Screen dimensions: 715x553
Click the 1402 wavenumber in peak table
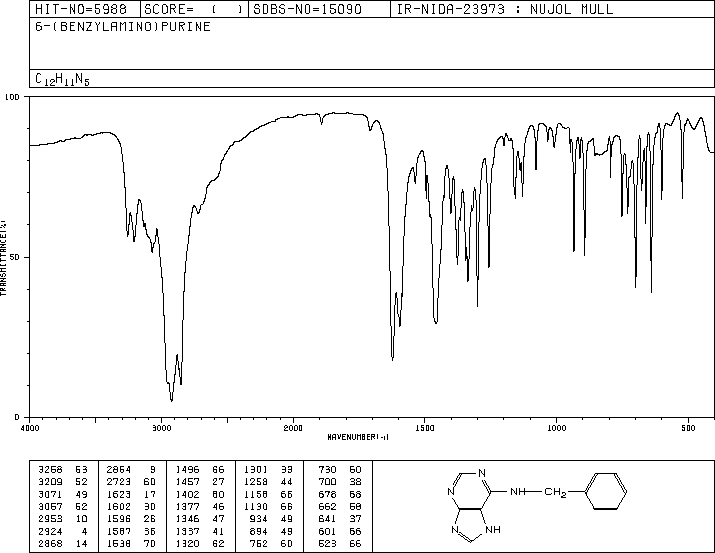(187, 494)
